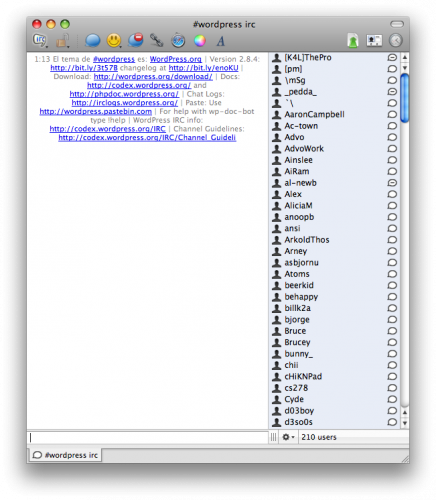The image size is (436, 500).
Task: Select user cHiKNPad in the list
Action: tap(335, 377)
